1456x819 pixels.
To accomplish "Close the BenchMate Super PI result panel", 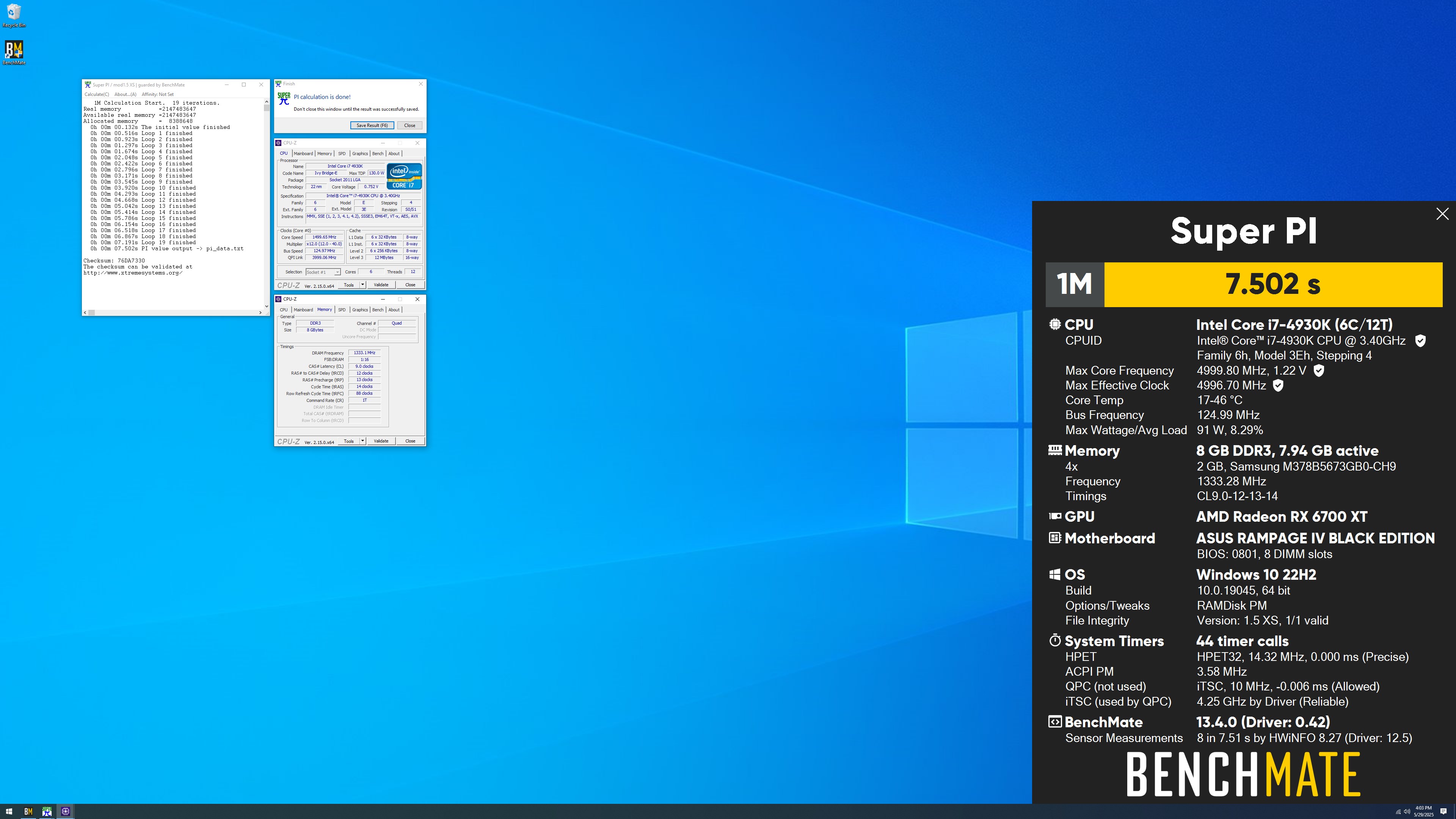I will [x=1442, y=213].
